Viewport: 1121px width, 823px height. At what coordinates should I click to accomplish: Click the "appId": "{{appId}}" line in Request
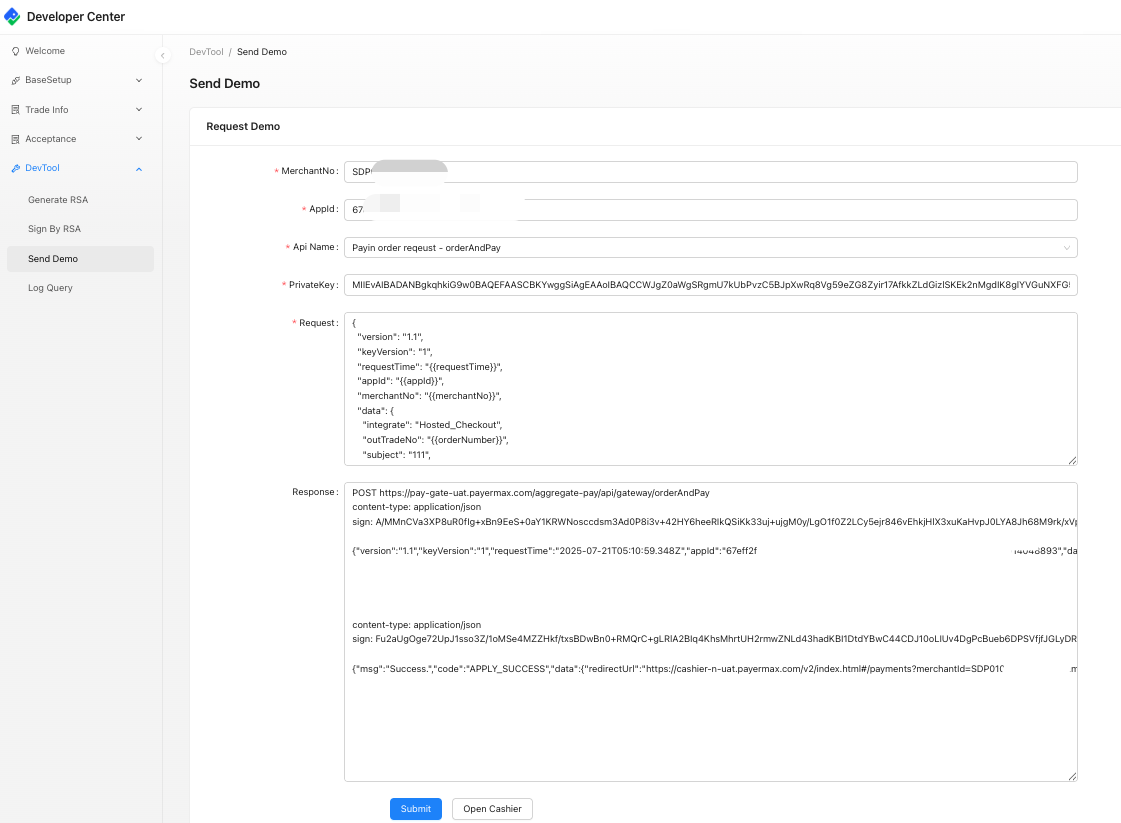[400, 381]
